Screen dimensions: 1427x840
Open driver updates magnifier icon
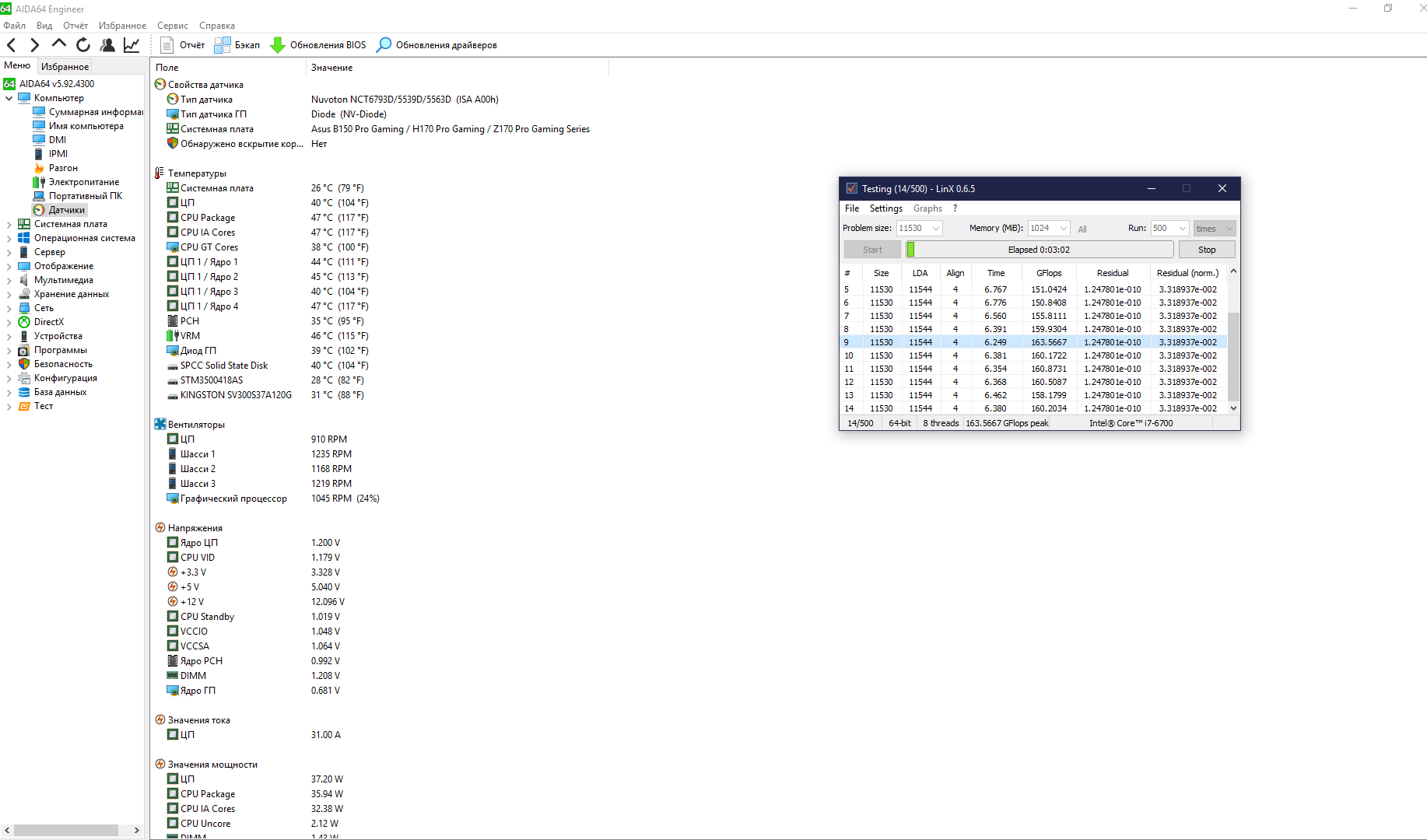pos(437,45)
